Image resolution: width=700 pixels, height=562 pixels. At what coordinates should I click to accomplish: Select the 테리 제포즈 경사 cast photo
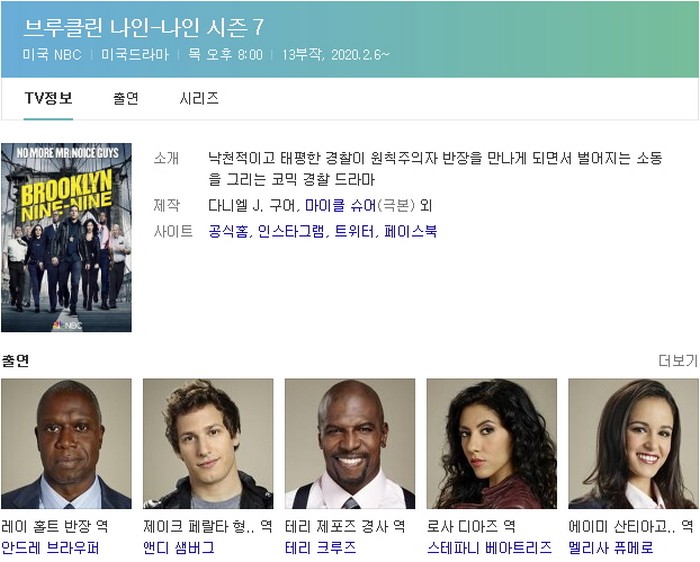(x=350, y=444)
